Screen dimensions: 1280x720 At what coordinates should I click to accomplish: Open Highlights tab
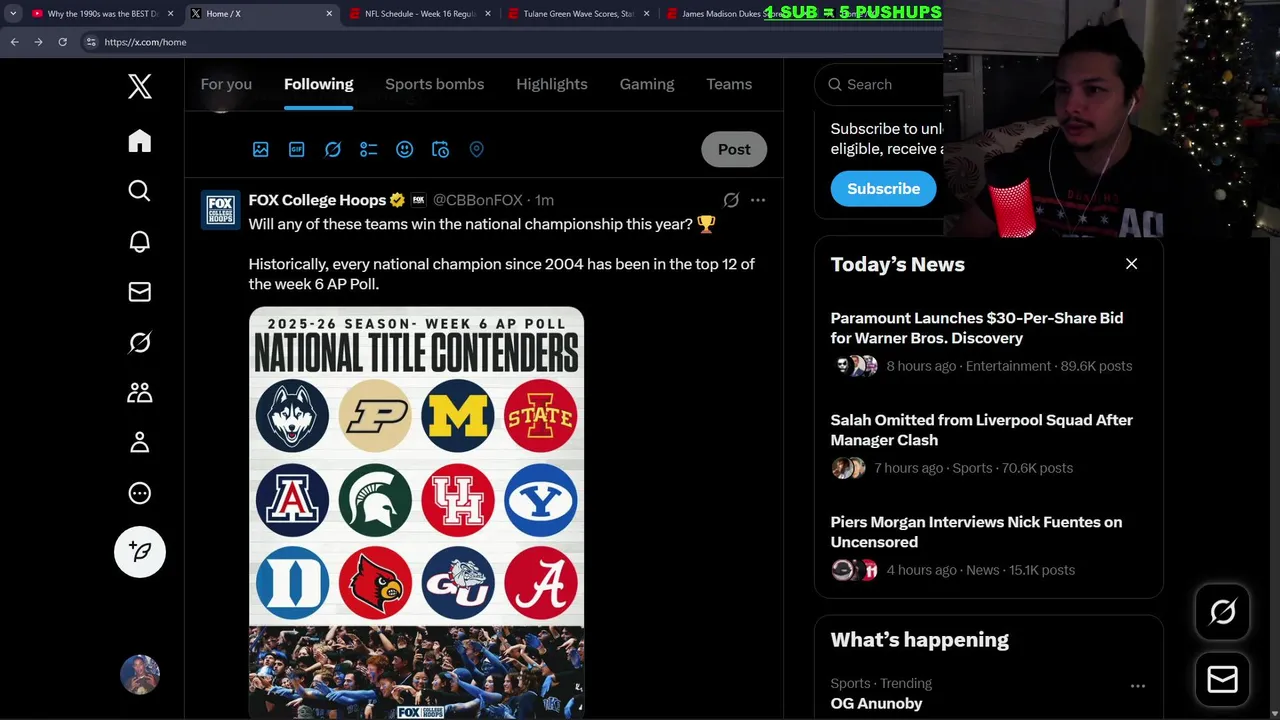pos(552,84)
